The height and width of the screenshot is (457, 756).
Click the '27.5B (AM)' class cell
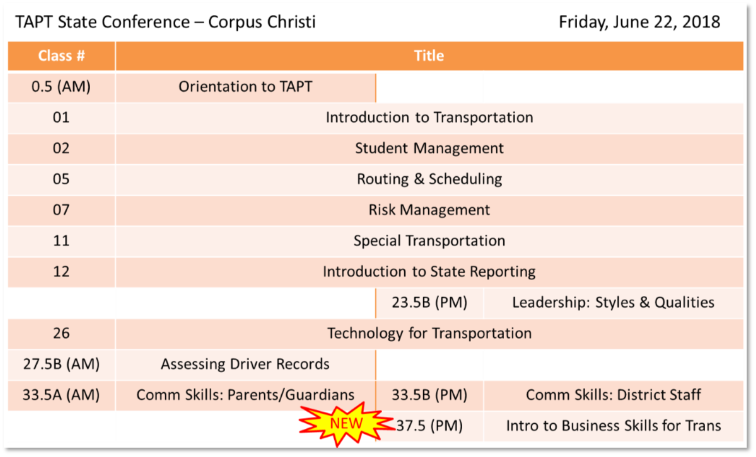point(61,365)
